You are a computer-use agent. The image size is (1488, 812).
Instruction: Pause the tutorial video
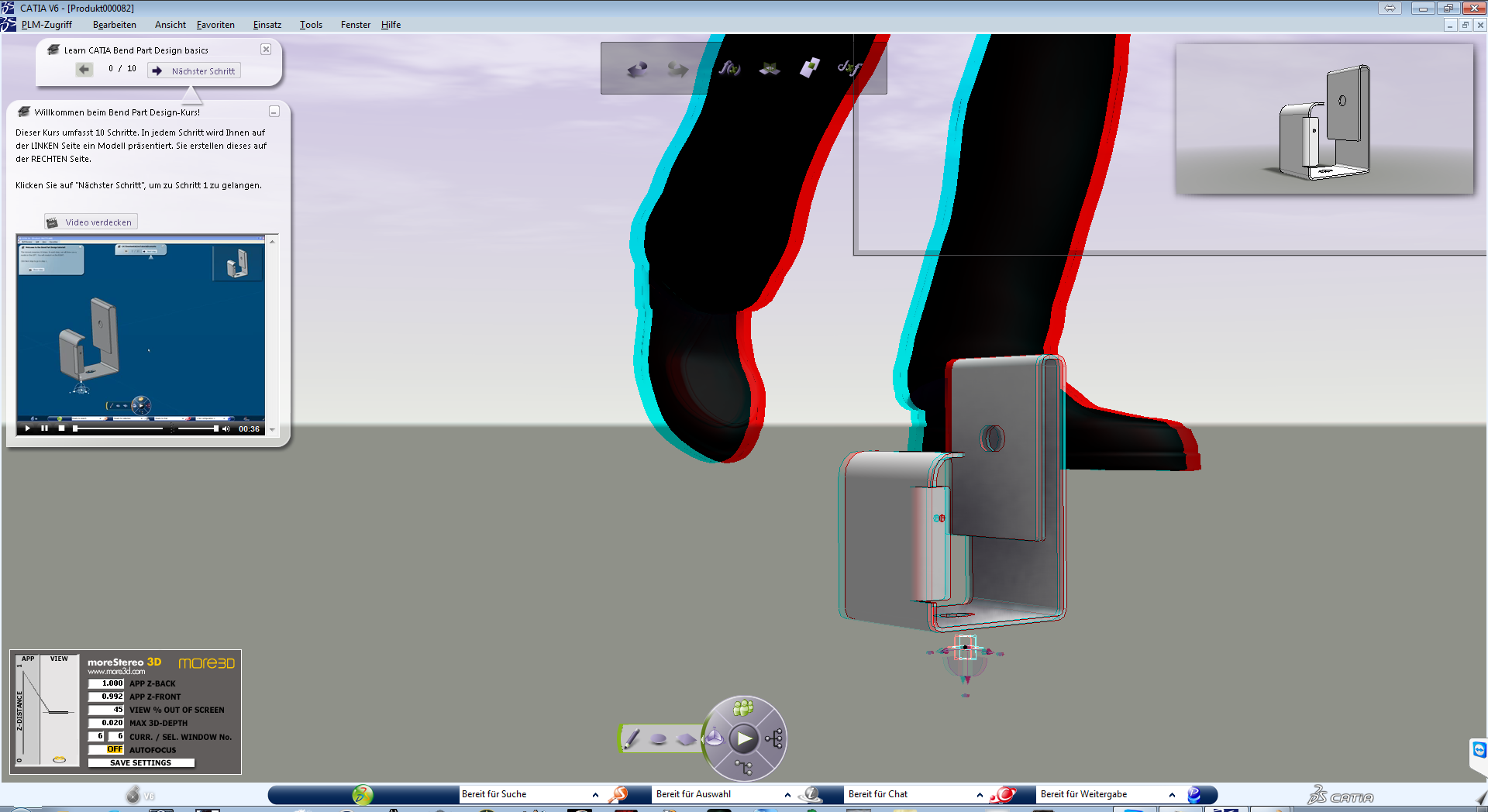(44, 428)
